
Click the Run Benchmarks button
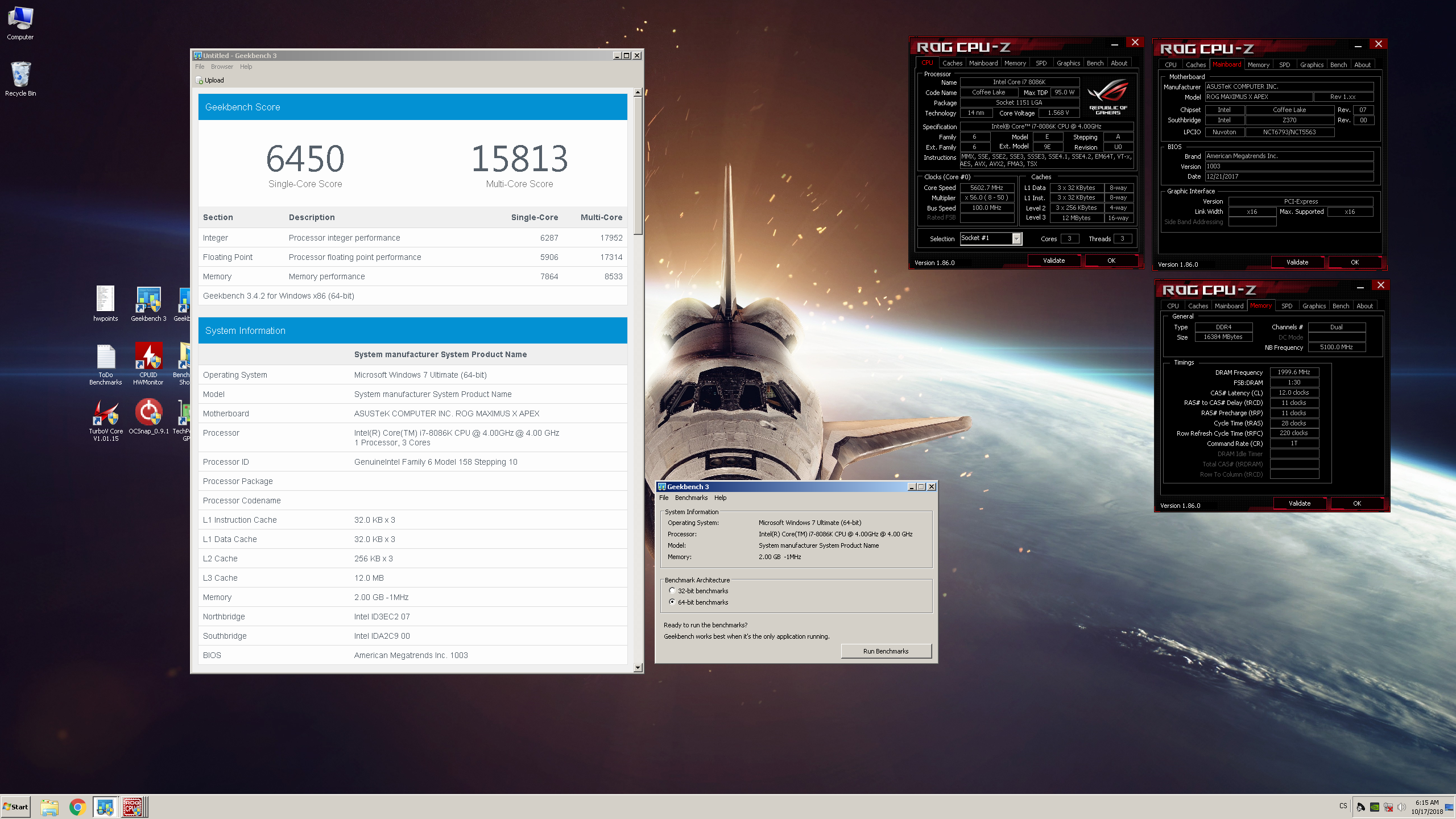[886, 651]
